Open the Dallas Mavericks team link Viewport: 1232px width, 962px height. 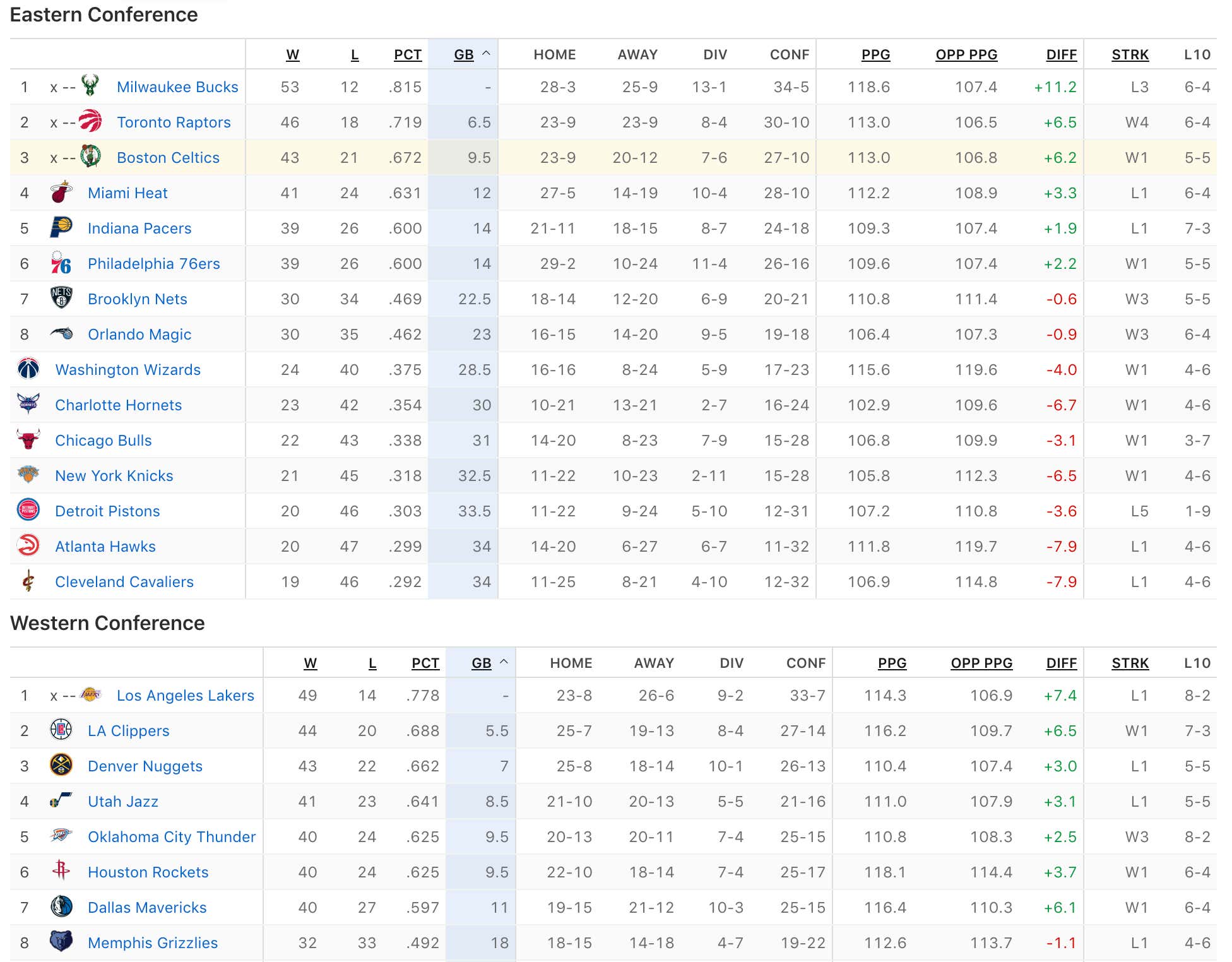click(147, 908)
